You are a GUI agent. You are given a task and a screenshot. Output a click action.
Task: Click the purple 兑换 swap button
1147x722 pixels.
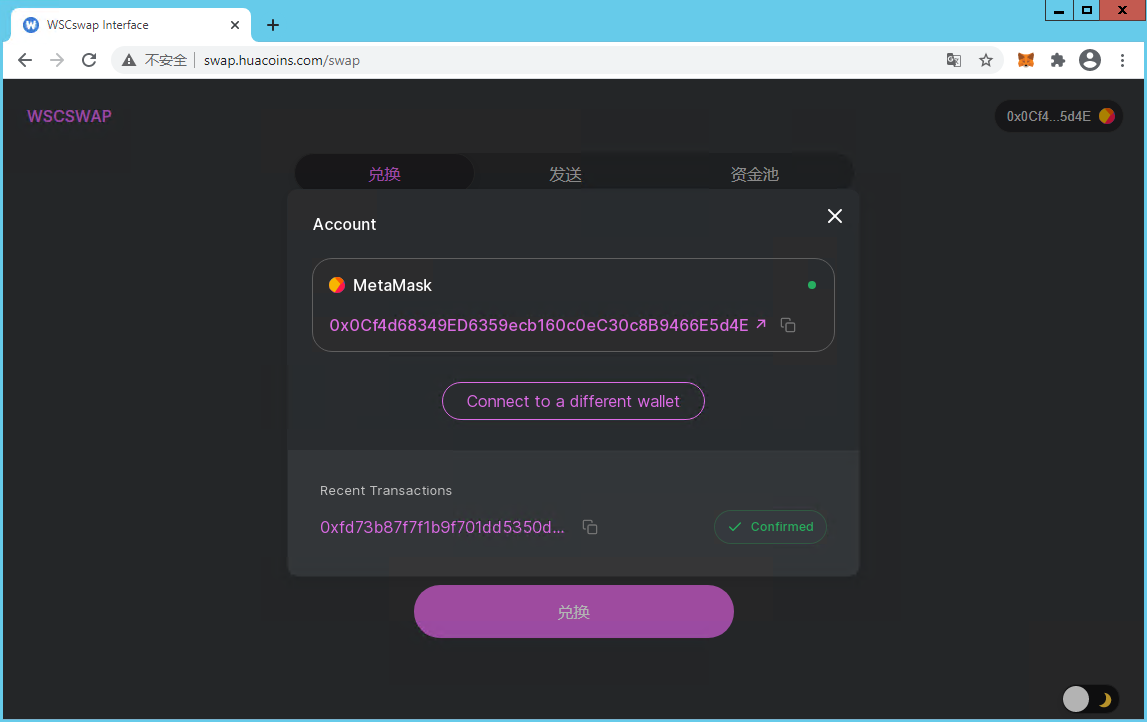coord(574,612)
